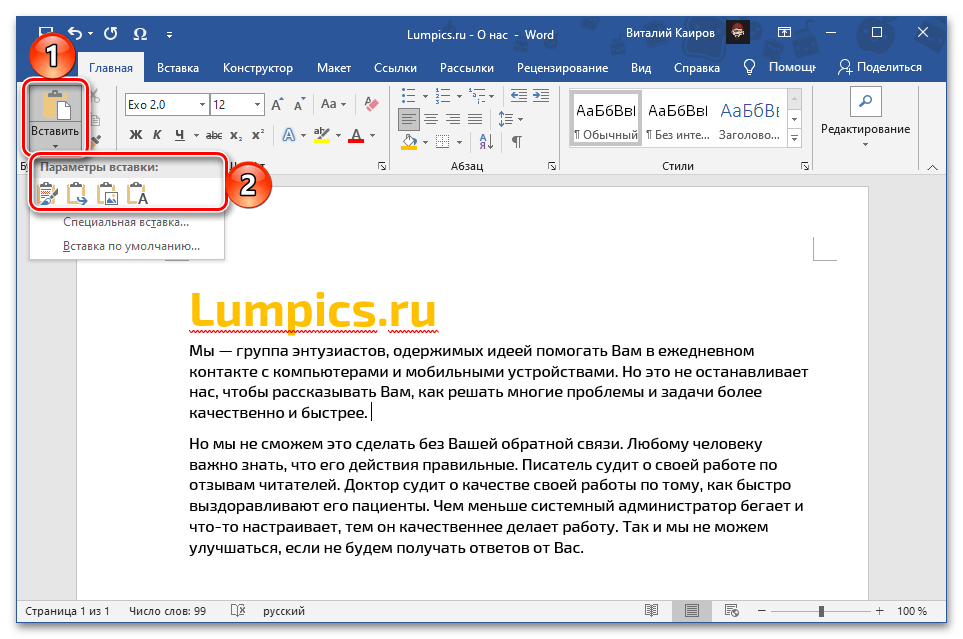
Task: Toggle bold (Ж) formatting
Action: point(135,135)
